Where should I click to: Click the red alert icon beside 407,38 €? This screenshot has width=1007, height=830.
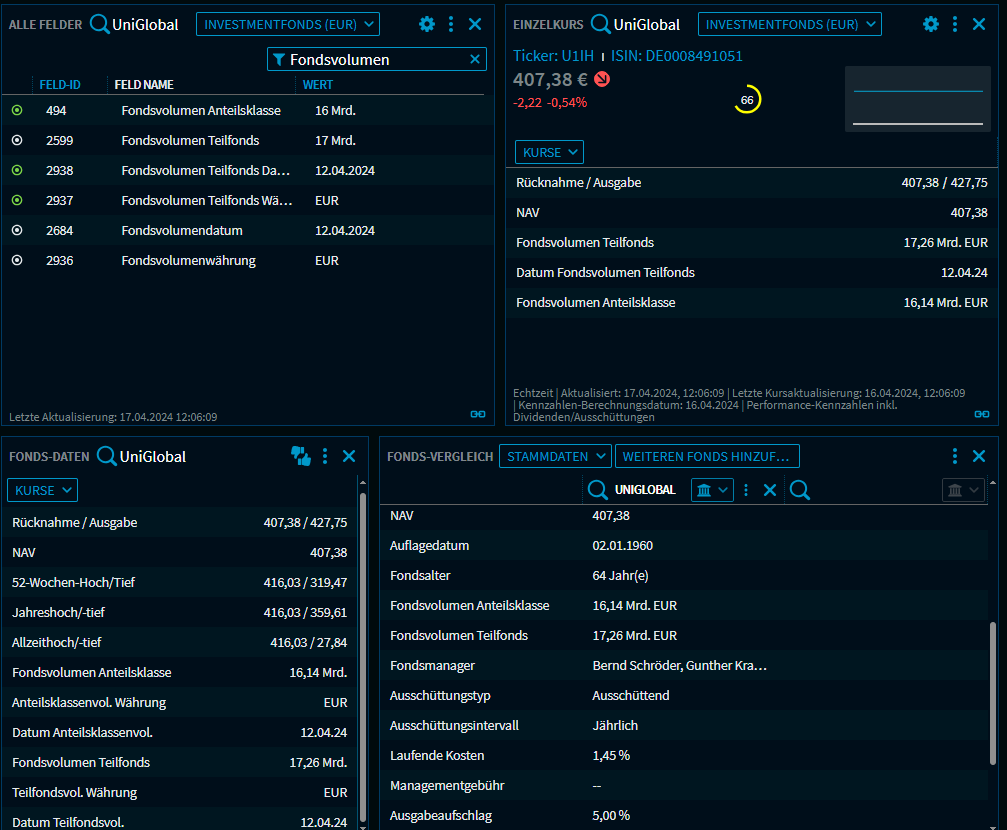(599, 77)
